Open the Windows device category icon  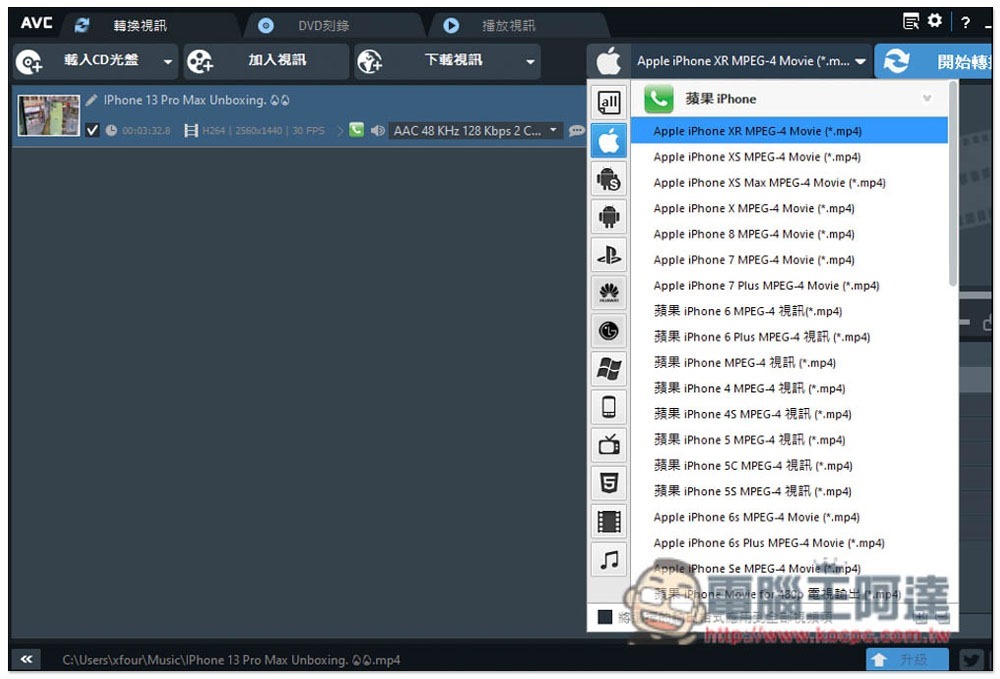point(608,369)
